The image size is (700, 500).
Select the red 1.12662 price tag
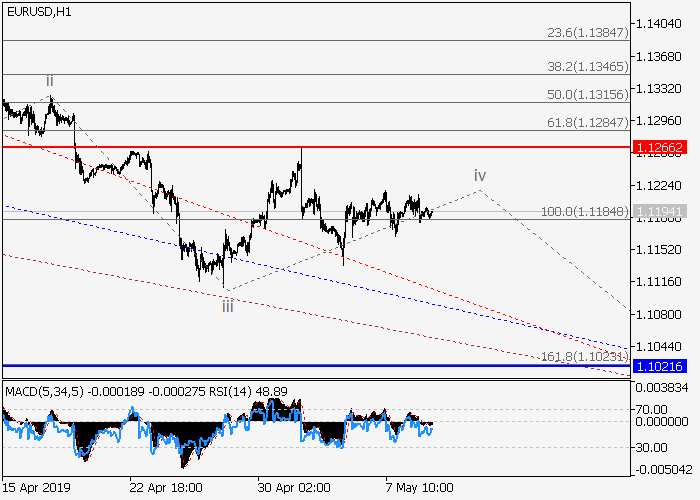coord(659,147)
